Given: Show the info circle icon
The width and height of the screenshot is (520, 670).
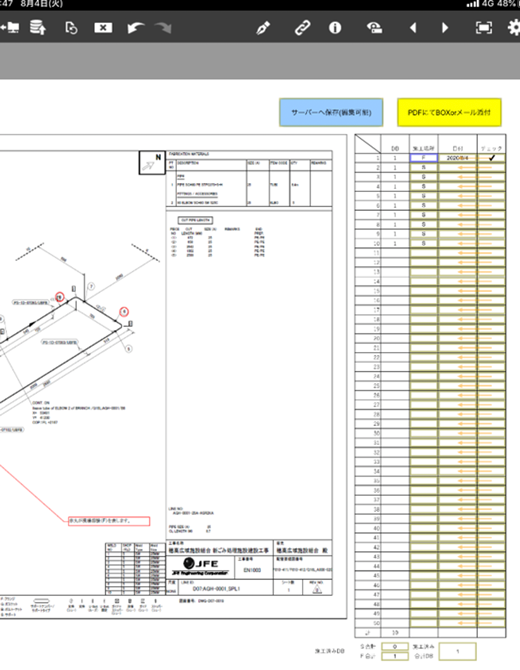Looking at the screenshot, I should [x=335, y=28].
